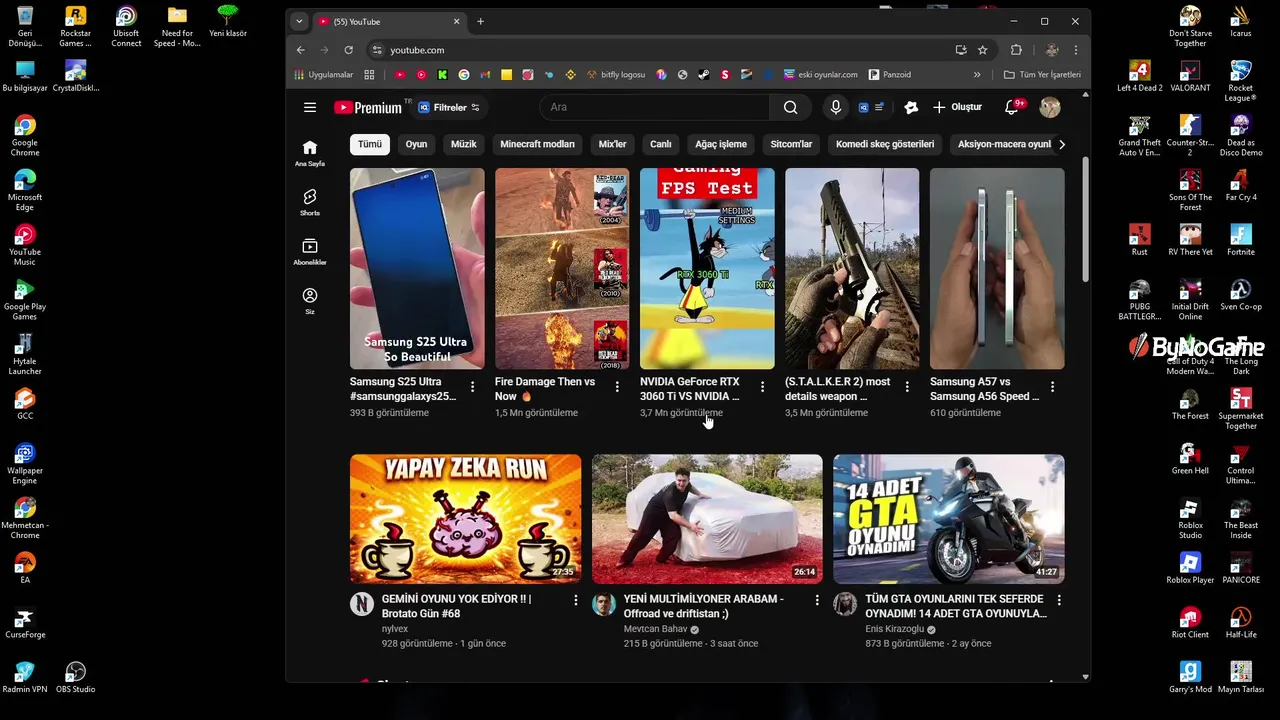
Task: Click the YouTube Premium logo
Action: click(368, 107)
